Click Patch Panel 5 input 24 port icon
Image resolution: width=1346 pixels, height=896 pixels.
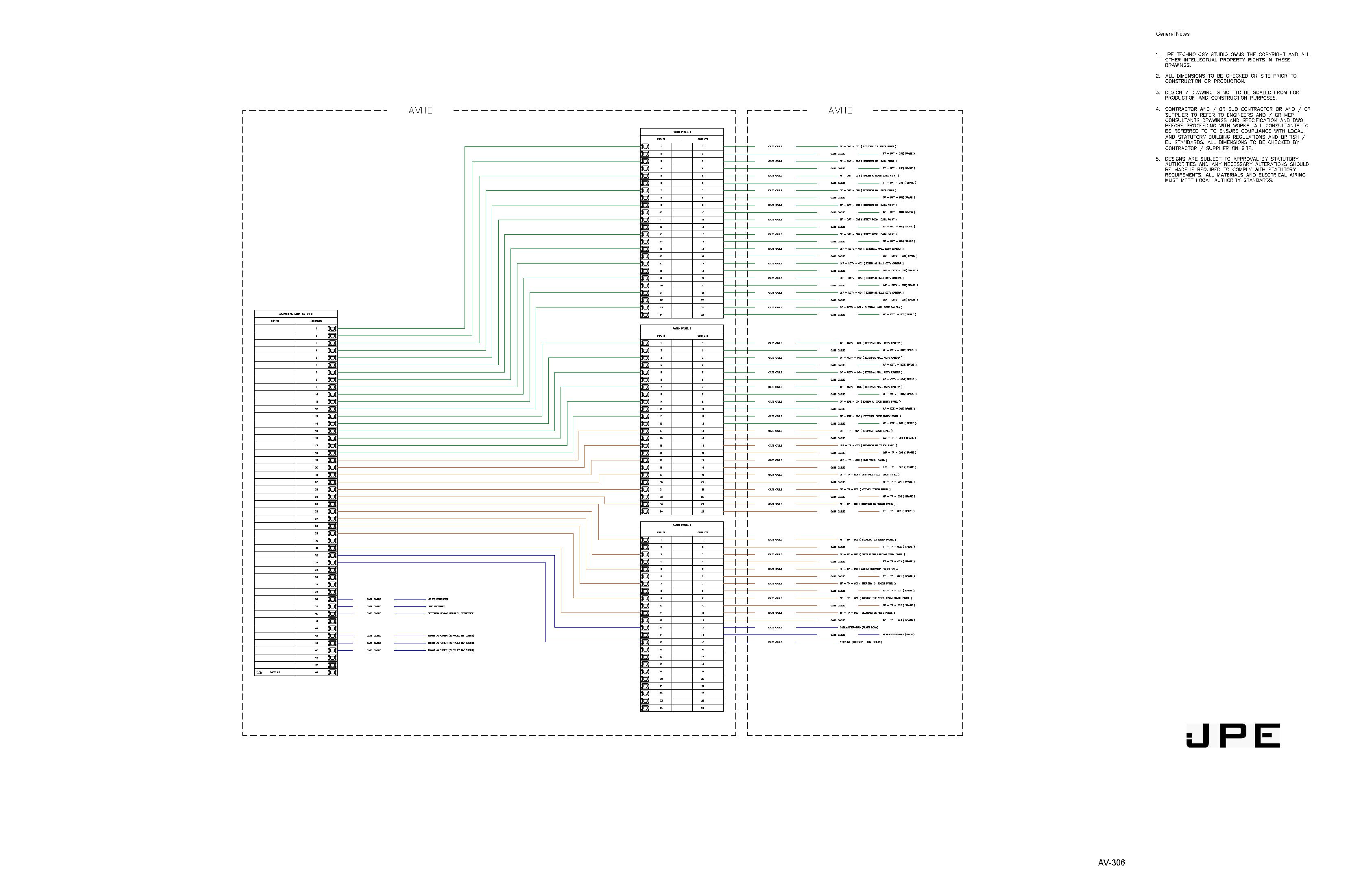(x=645, y=315)
